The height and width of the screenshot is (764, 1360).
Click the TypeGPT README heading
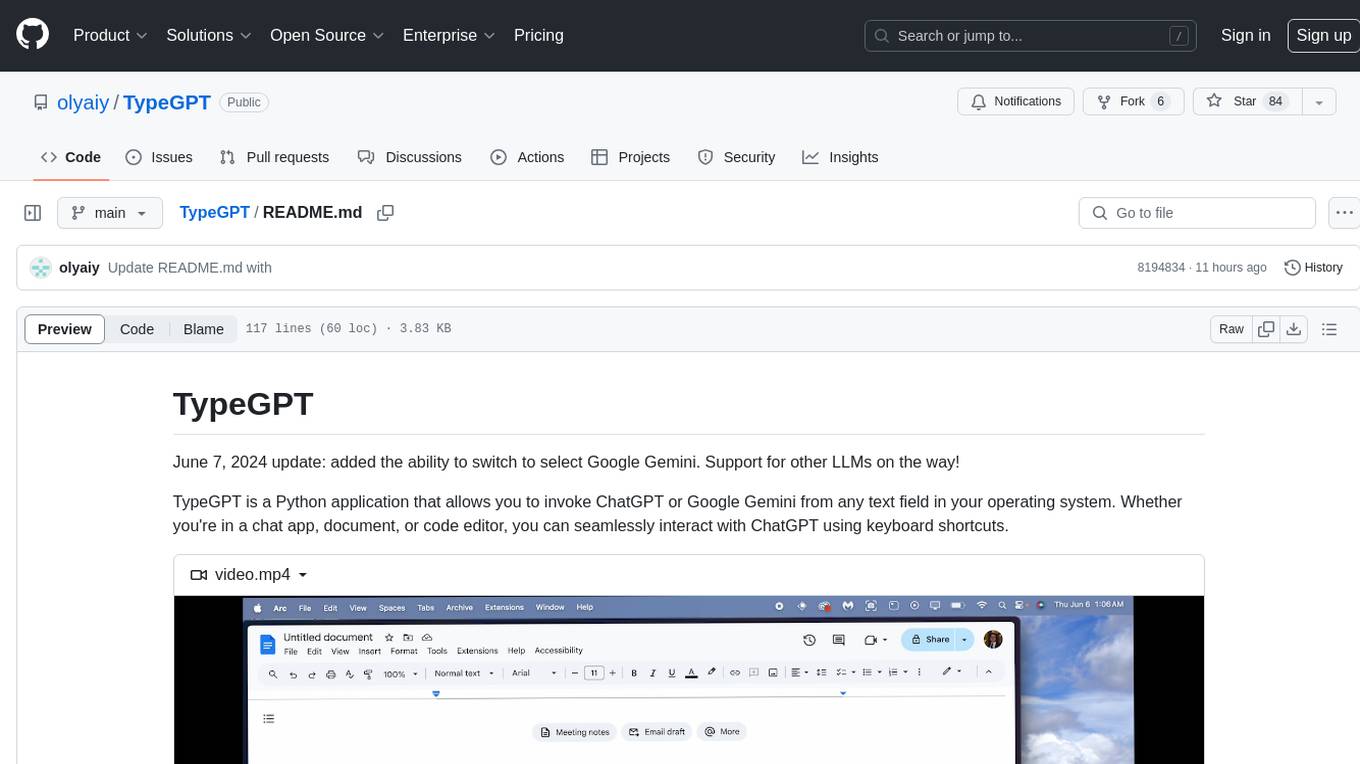243,404
